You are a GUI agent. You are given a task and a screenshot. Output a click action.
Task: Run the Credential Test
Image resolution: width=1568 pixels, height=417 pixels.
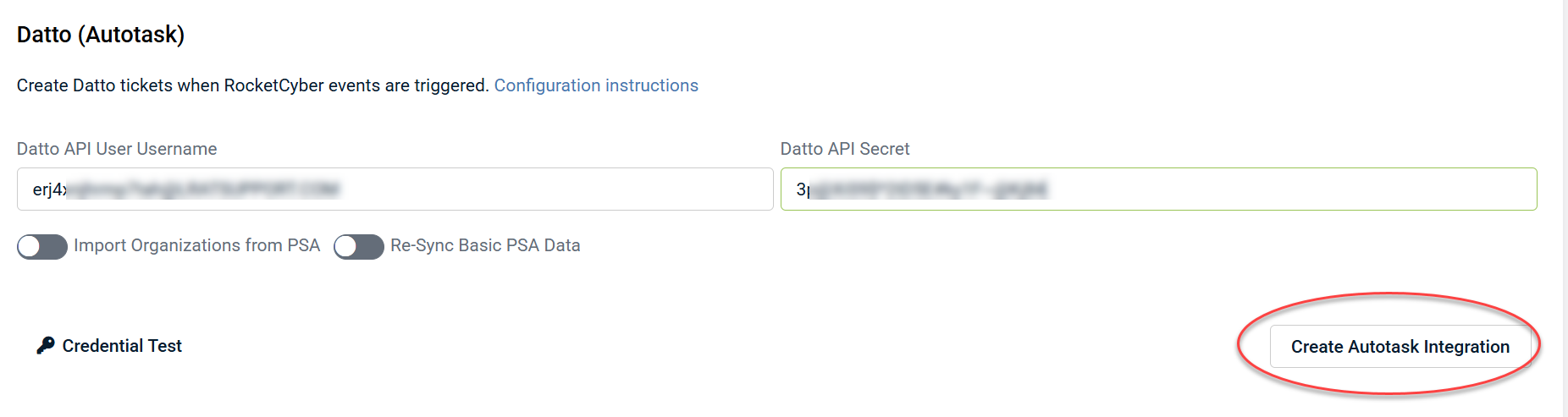pyautogui.click(x=122, y=346)
